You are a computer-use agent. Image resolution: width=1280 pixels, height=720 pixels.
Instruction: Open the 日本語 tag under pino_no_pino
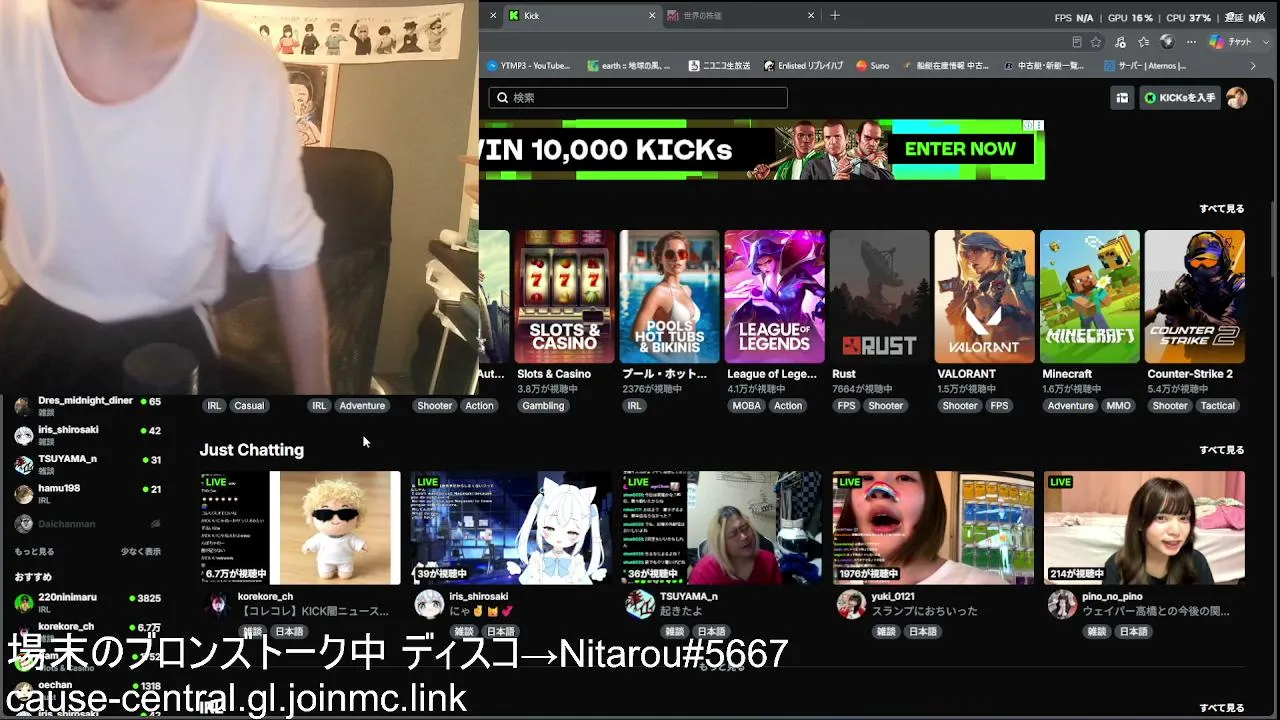pyautogui.click(x=1134, y=632)
